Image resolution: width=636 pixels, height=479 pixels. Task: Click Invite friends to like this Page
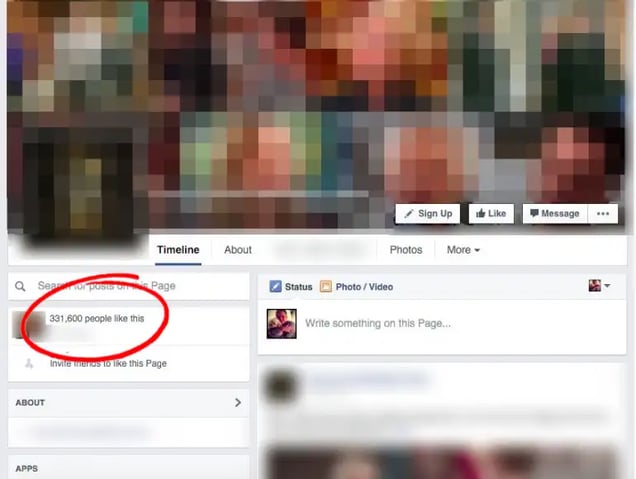[x=108, y=363]
